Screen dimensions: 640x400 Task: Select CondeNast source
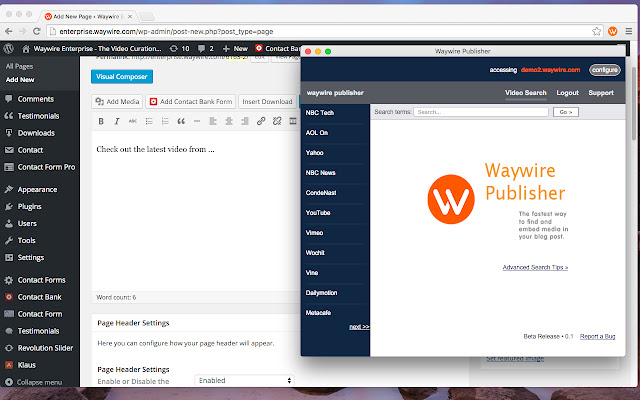[x=321, y=193]
